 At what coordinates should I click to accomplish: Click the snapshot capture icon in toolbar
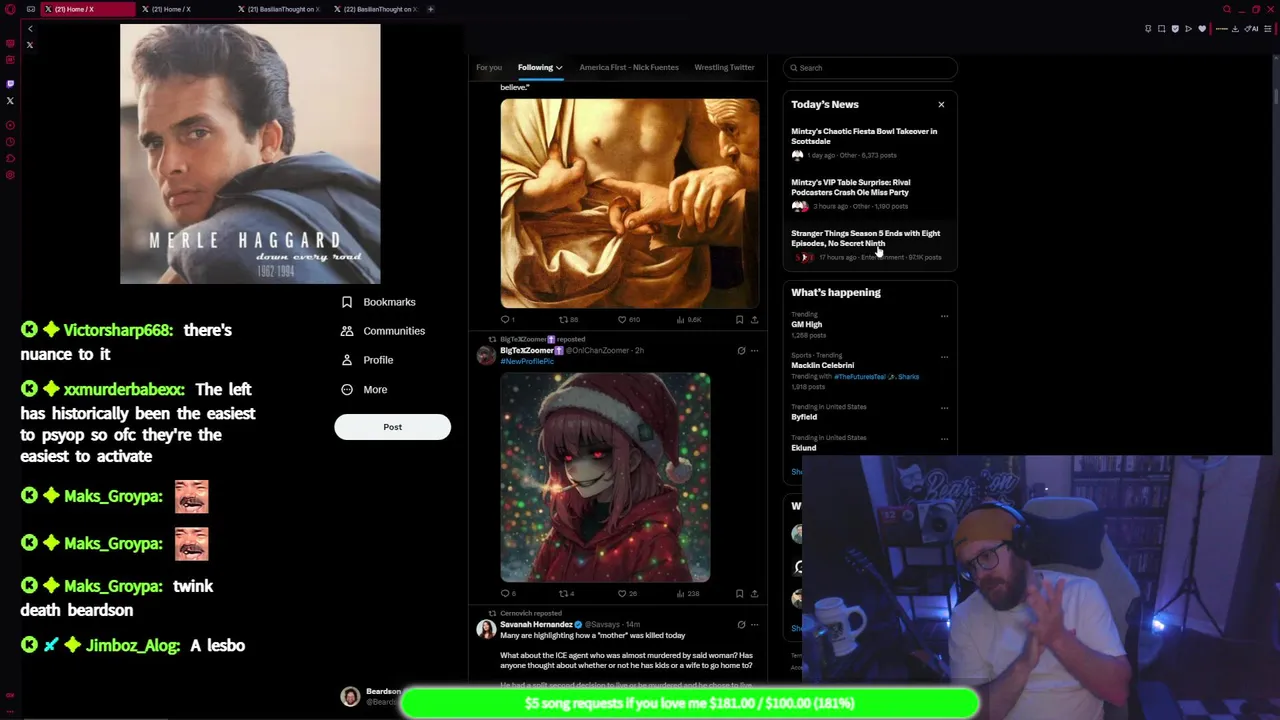click(1161, 29)
